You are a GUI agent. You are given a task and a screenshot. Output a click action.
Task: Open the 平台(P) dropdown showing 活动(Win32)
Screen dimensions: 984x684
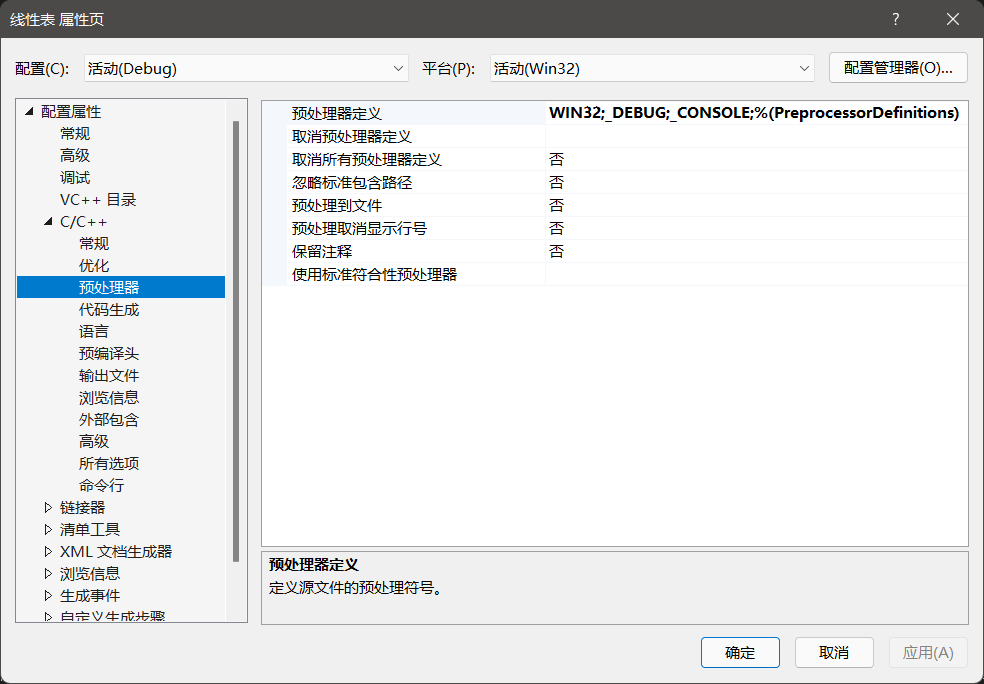point(650,67)
